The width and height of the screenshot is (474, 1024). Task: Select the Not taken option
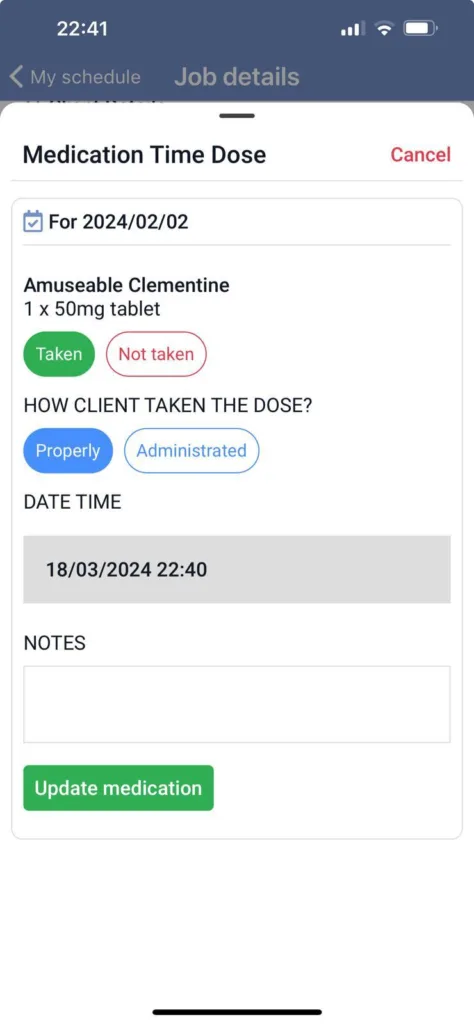156,355
